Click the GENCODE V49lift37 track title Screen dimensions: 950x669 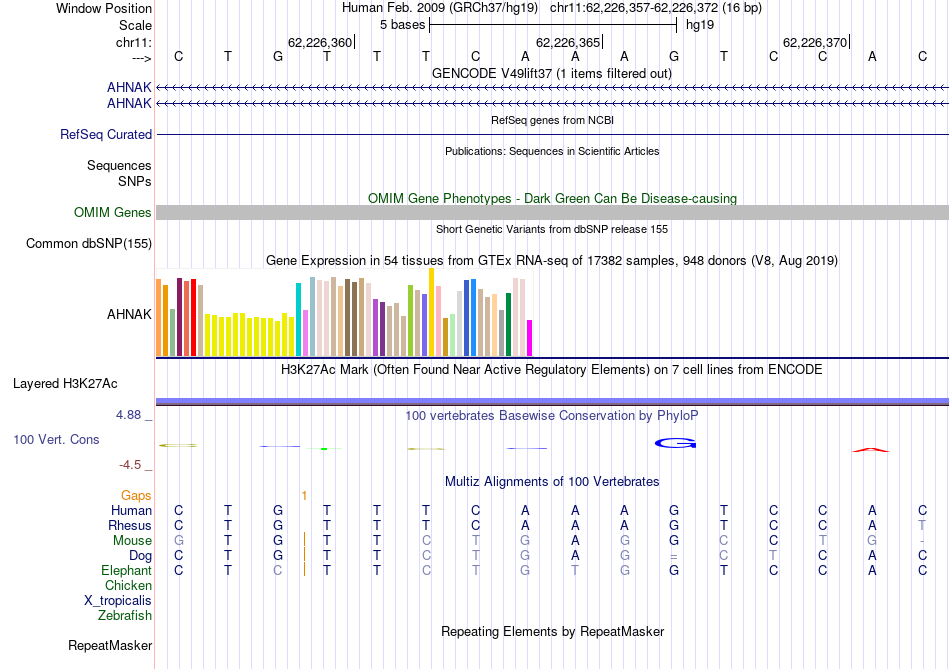tap(551, 73)
